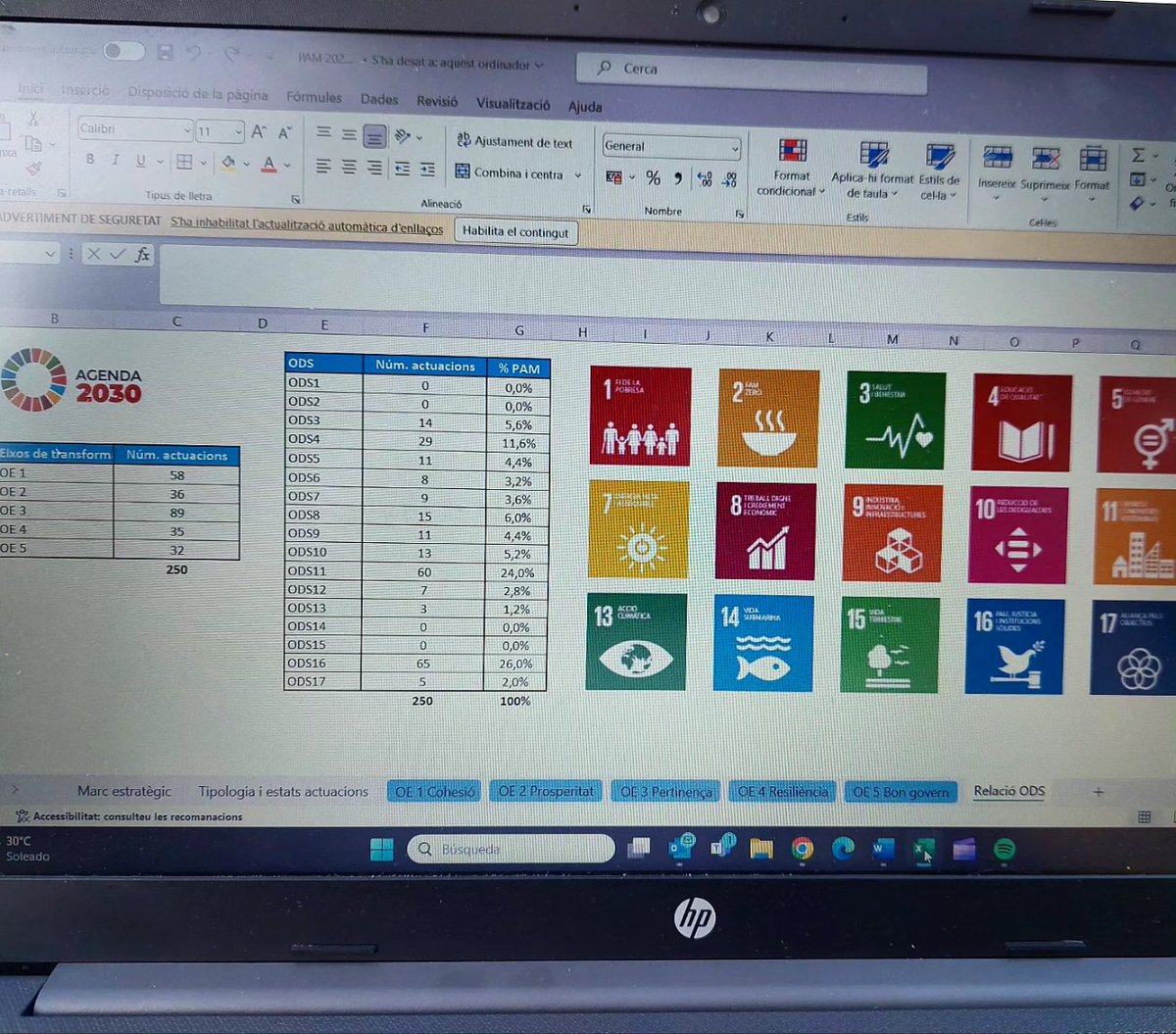Align text right
Image resolution: width=1176 pixels, height=1034 pixels.
pyautogui.click(x=374, y=169)
